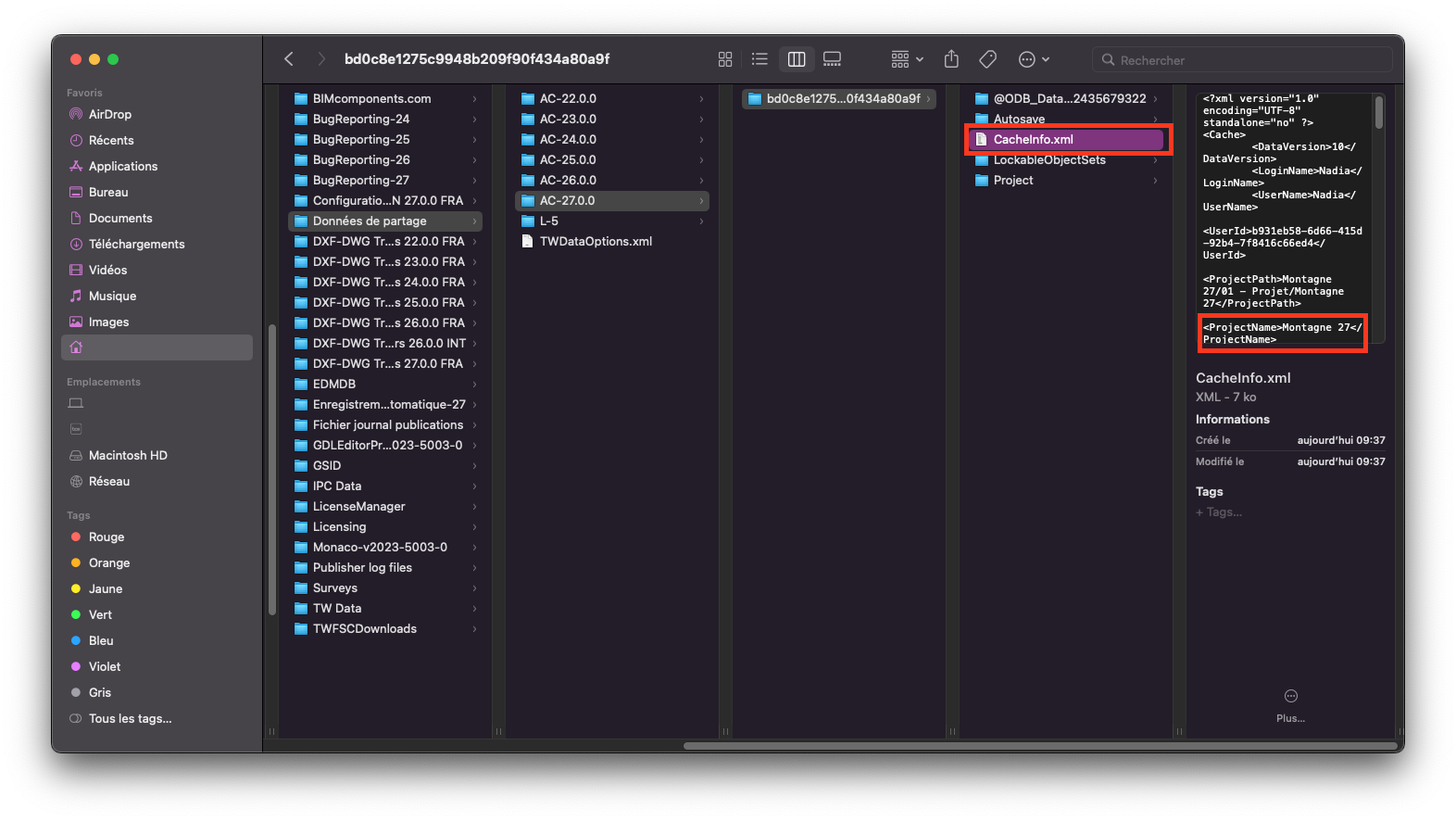
Task: Filter by the Bleu color tag
Action: click(101, 640)
